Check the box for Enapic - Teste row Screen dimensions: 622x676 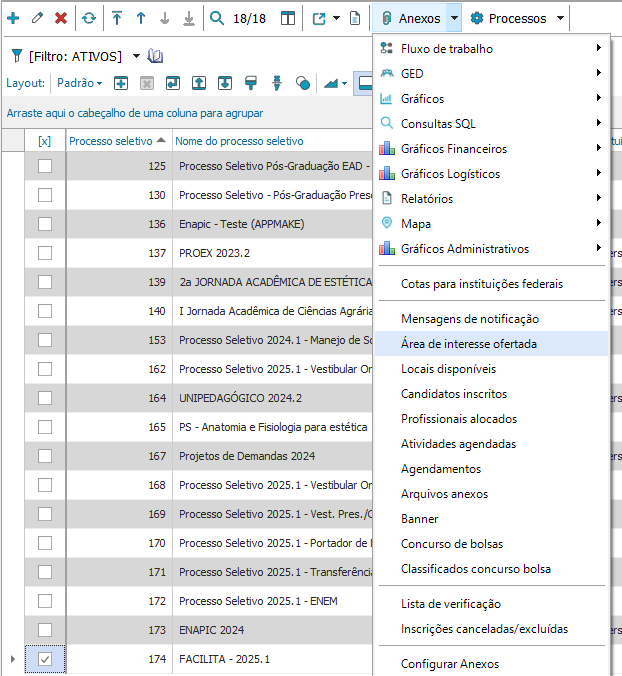pos(45,224)
